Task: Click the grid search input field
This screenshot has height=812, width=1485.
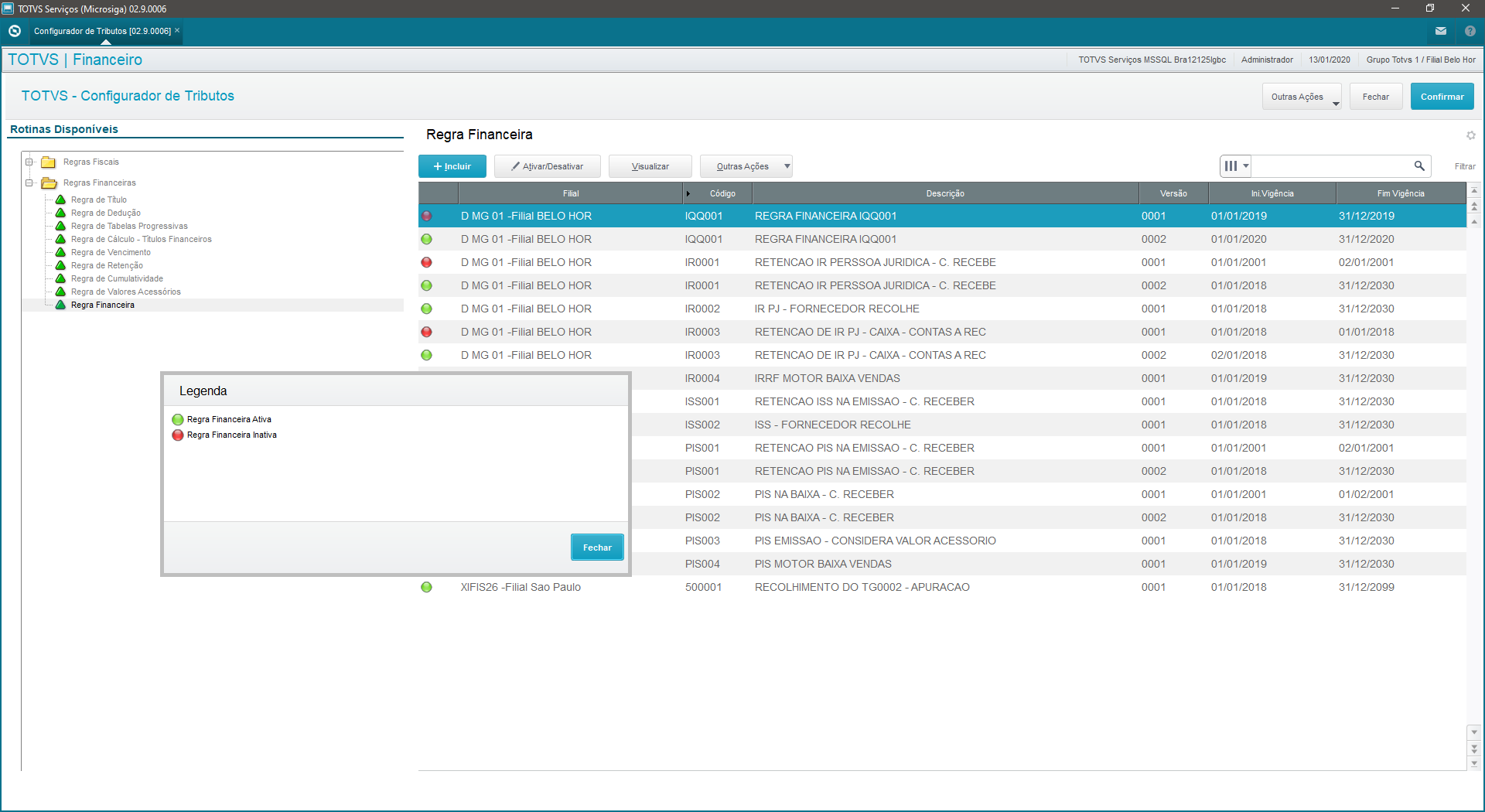Action: pos(1332,165)
